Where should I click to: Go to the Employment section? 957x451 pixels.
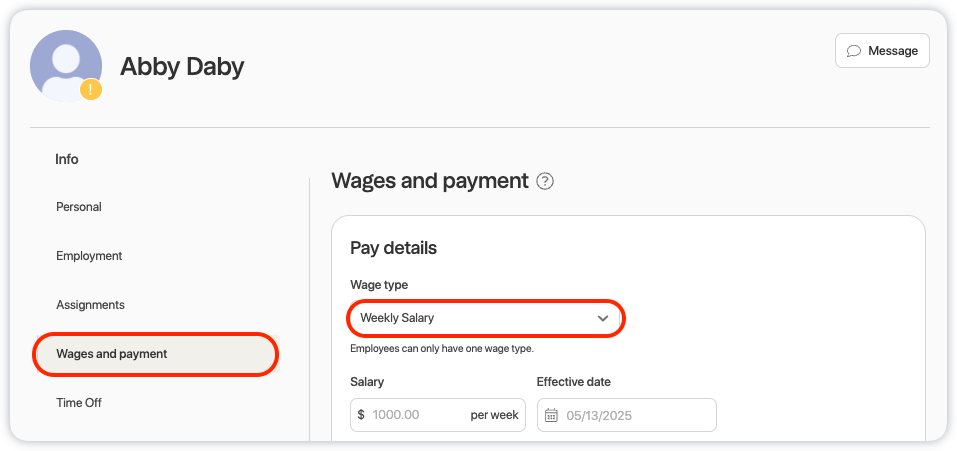click(89, 256)
